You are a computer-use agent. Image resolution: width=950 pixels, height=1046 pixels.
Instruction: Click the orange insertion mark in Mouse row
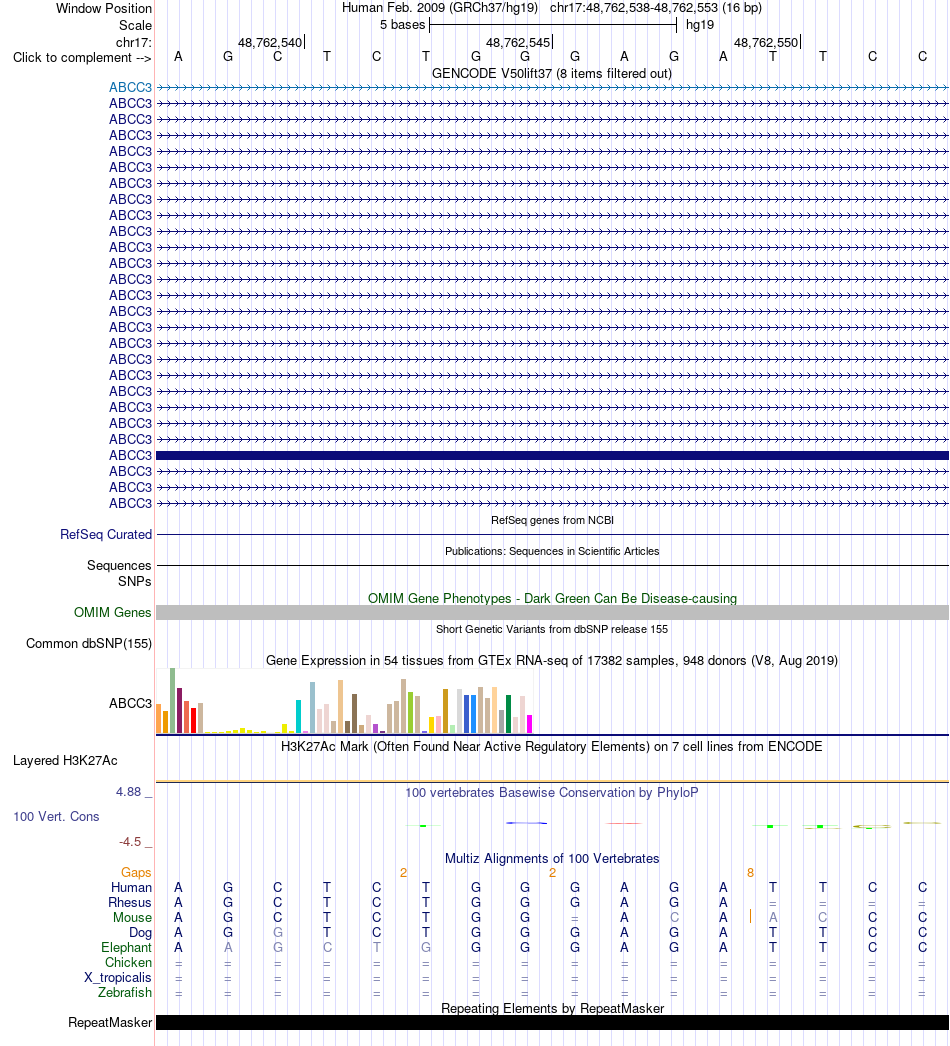[x=751, y=917]
